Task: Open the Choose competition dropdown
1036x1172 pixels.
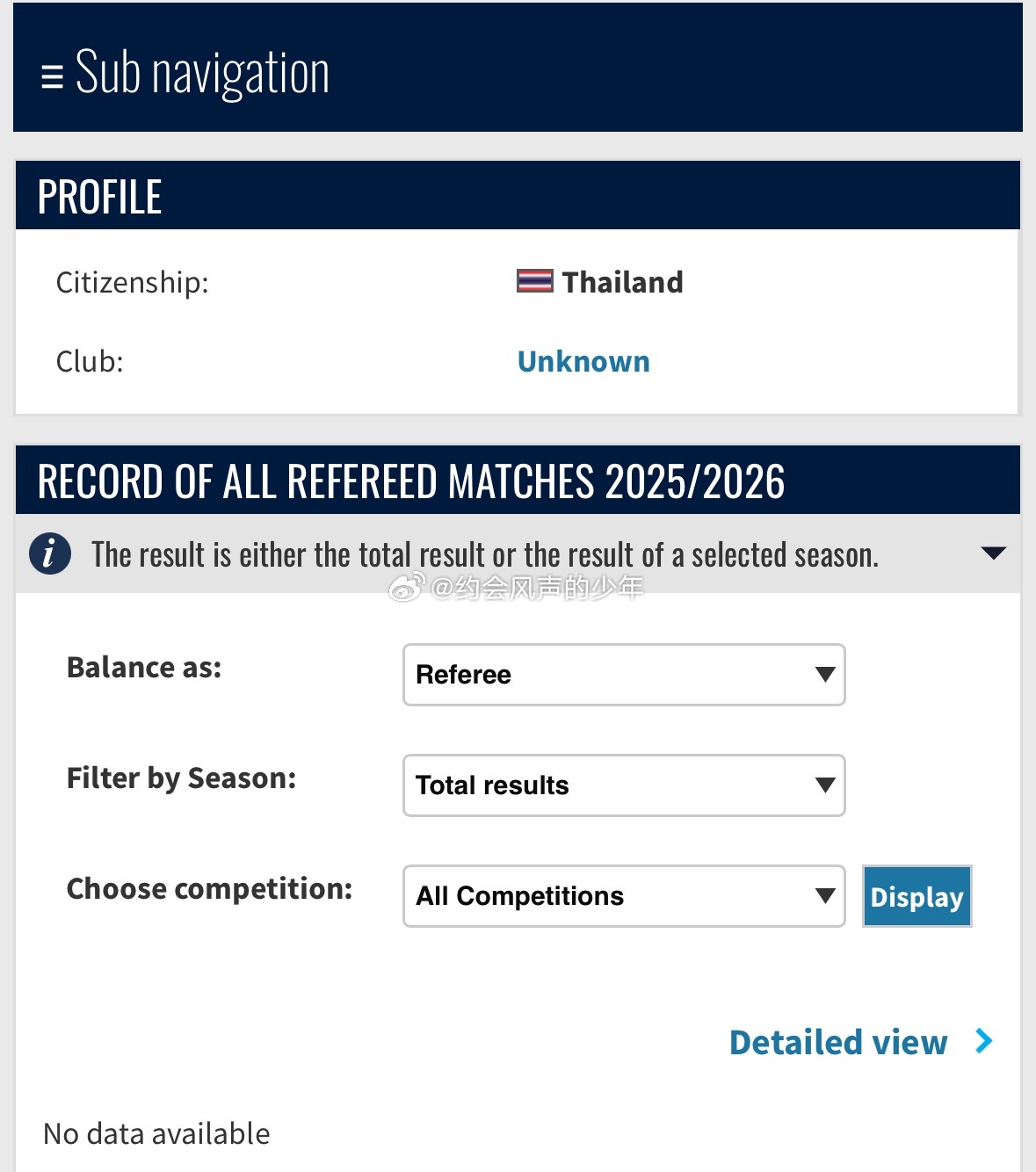Action: pyautogui.click(x=624, y=896)
